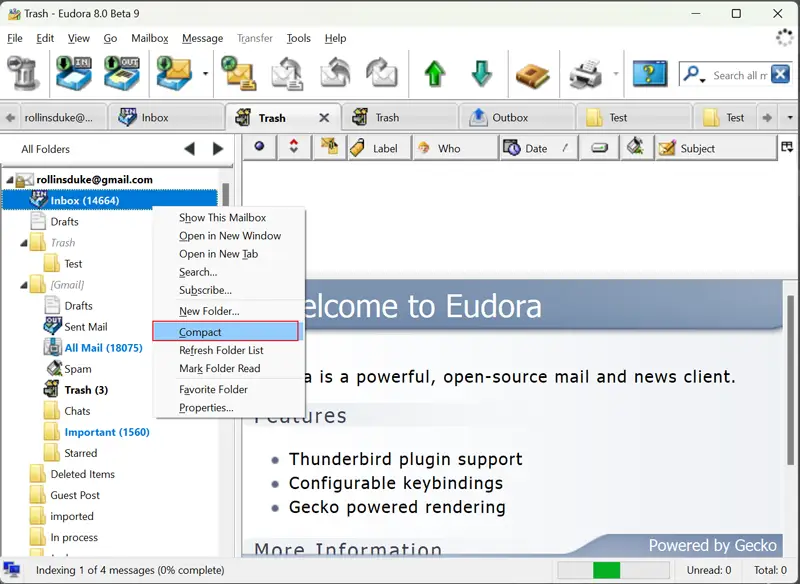Viewport: 800px width, 584px height.
Task: Open the In mailbox toolbar icon
Action: point(74,74)
